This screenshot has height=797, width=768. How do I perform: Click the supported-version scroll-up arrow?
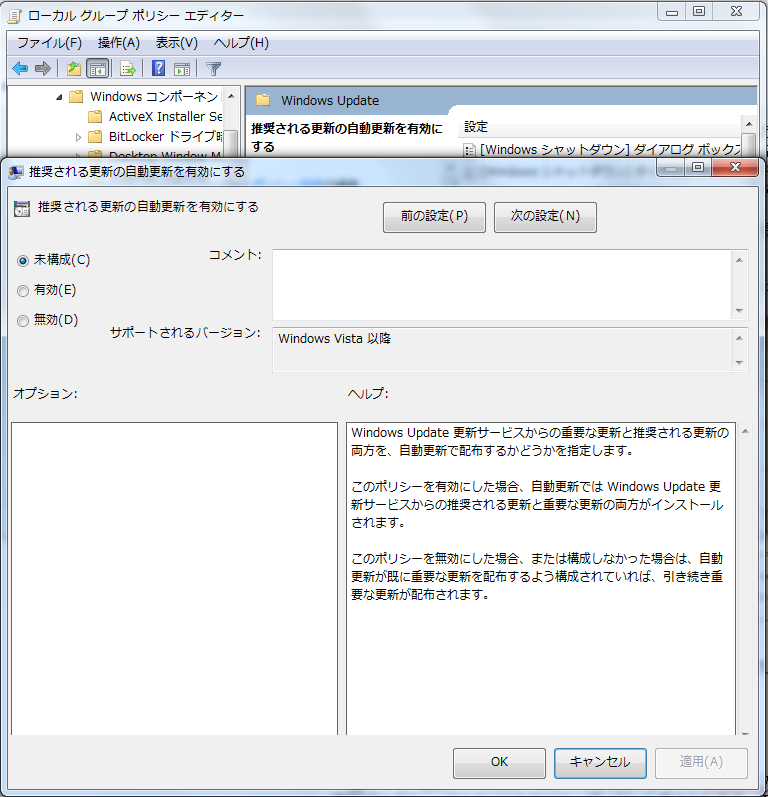coord(740,338)
